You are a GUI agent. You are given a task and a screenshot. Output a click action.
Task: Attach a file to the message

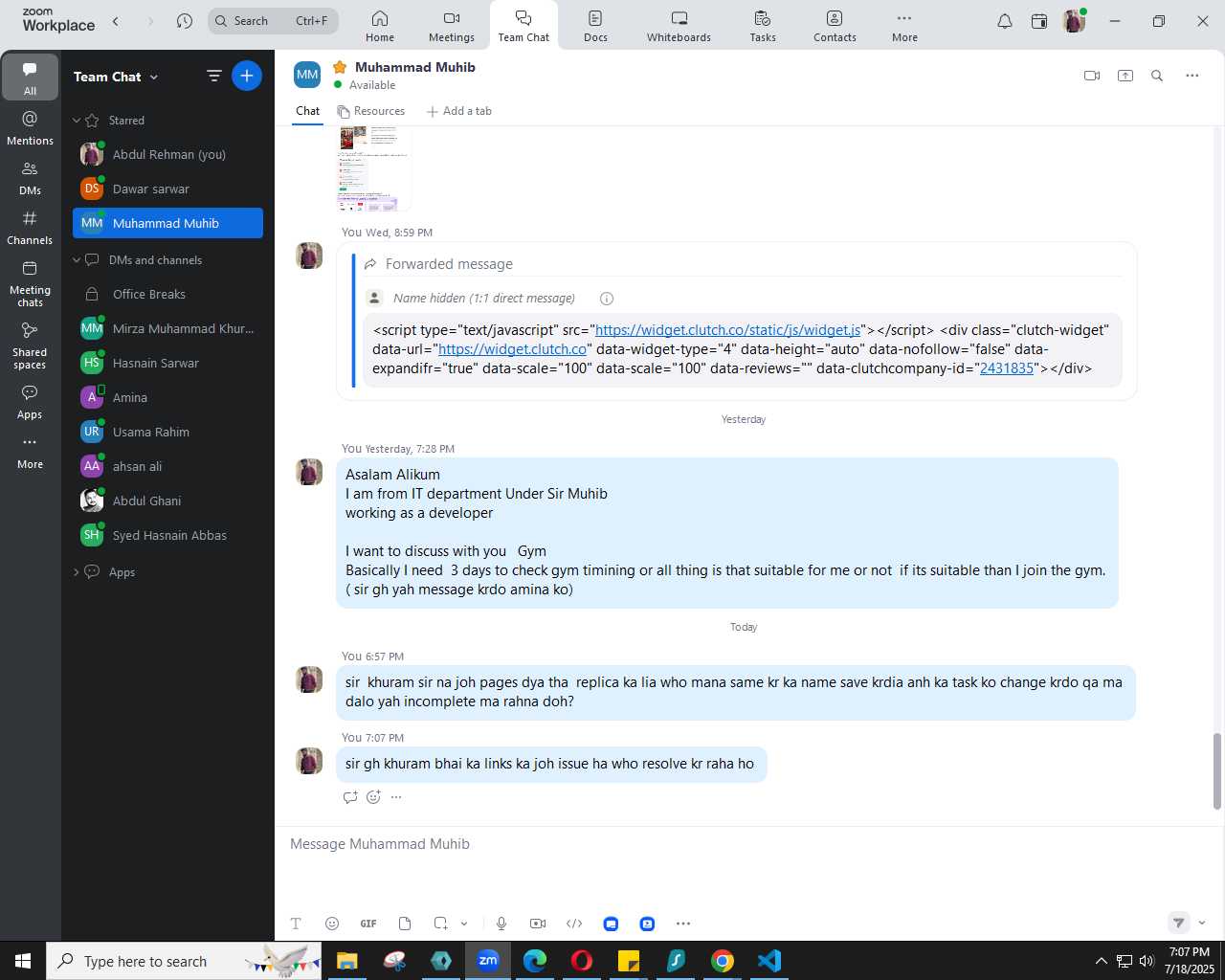point(405,924)
